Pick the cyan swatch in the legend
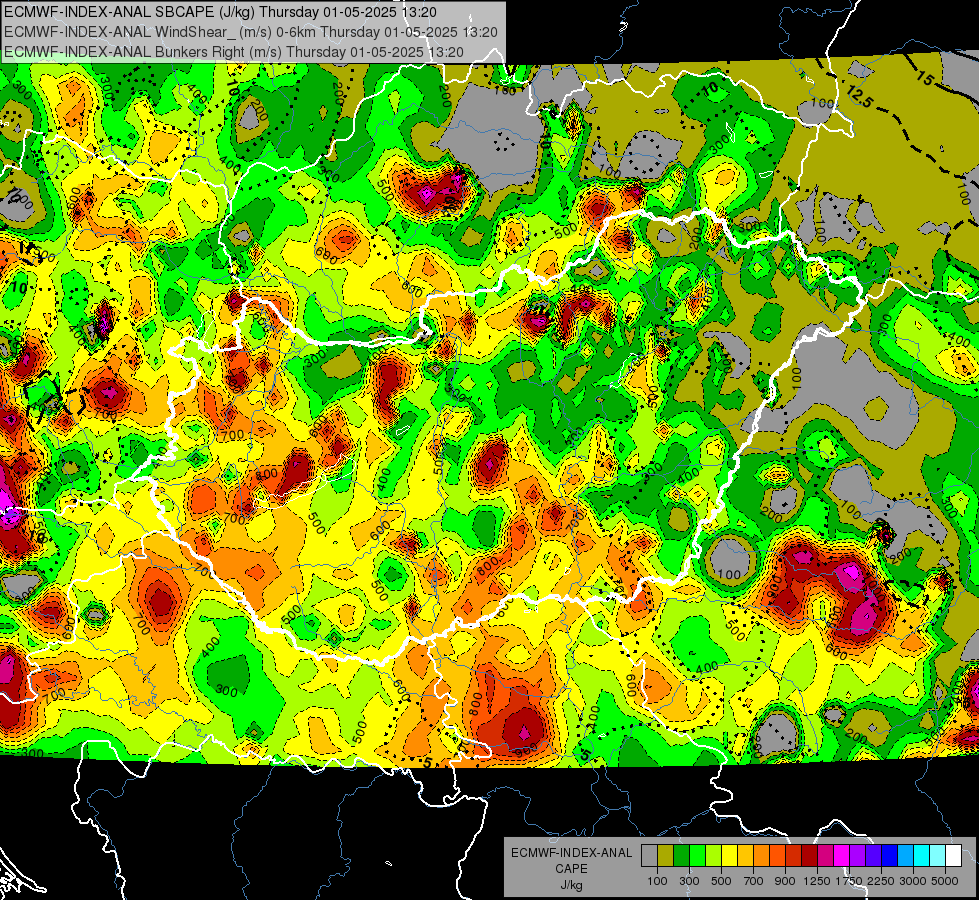 coord(922,856)
